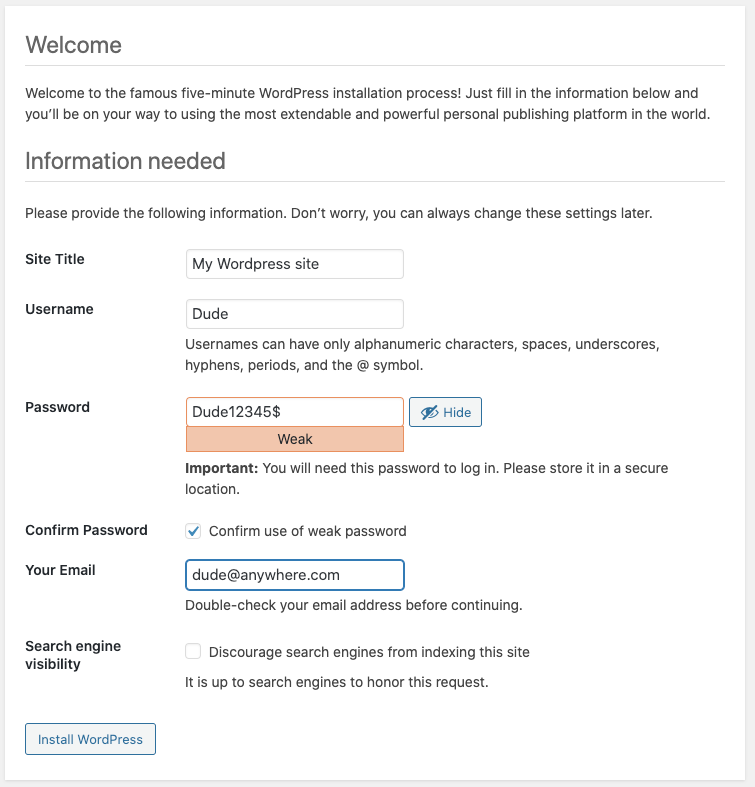
Task: Click the Site Title label
Action: pos(55,259)
